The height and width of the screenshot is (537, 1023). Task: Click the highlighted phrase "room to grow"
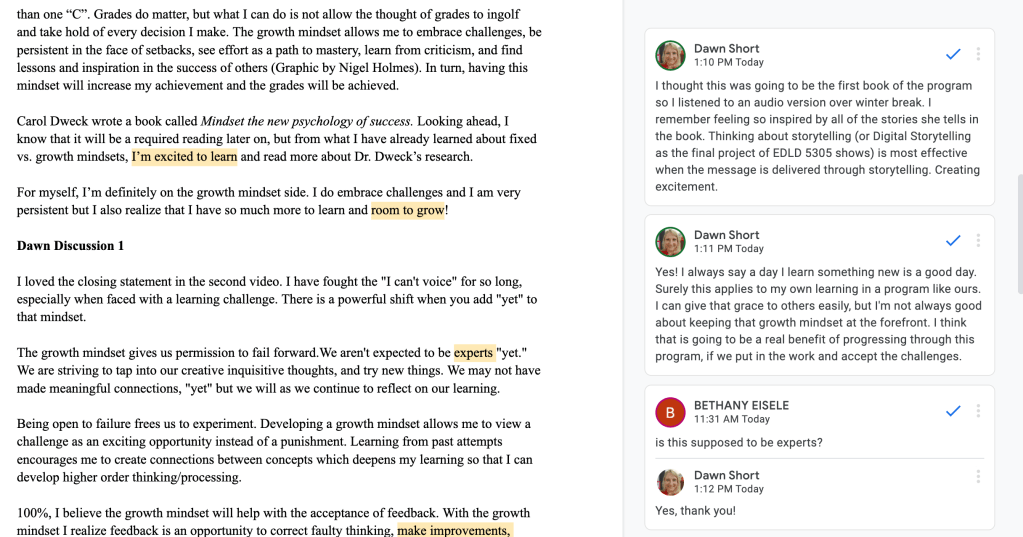[x=407, y=210]
